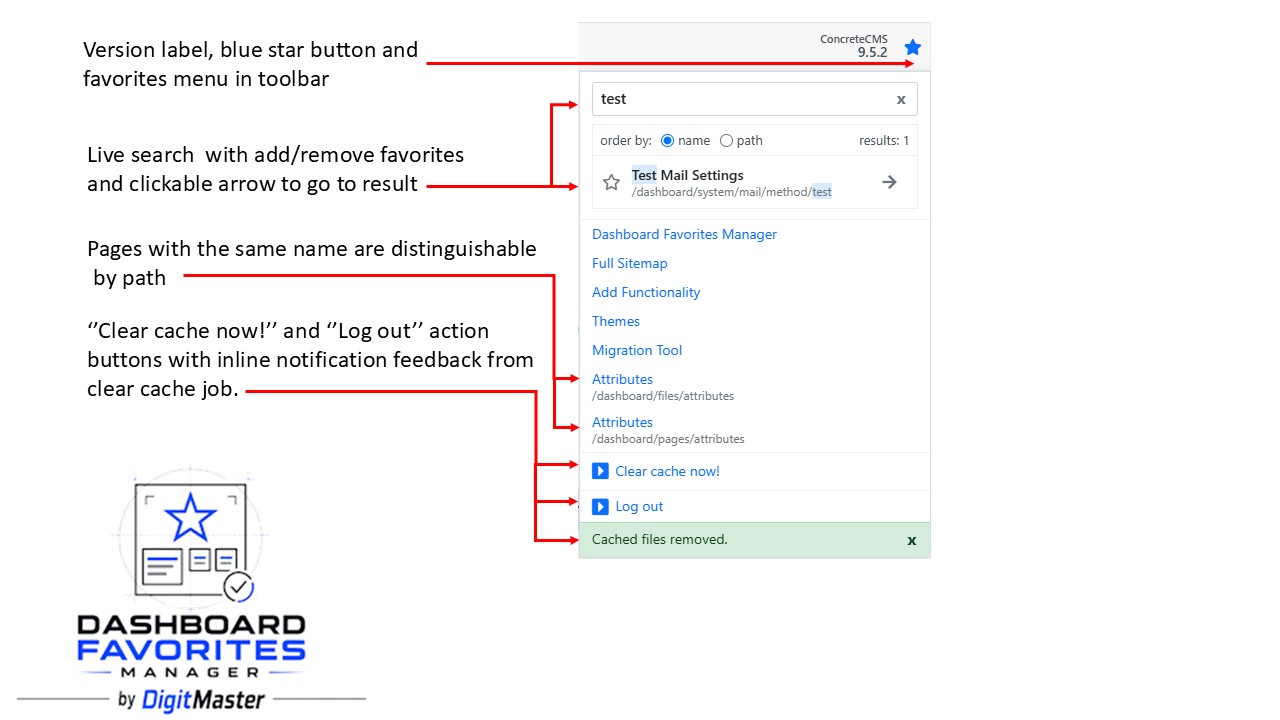Clear the search field with the x
This screenshot has width=1280, height=720.
pyautogui.click(x=901, y=99)
